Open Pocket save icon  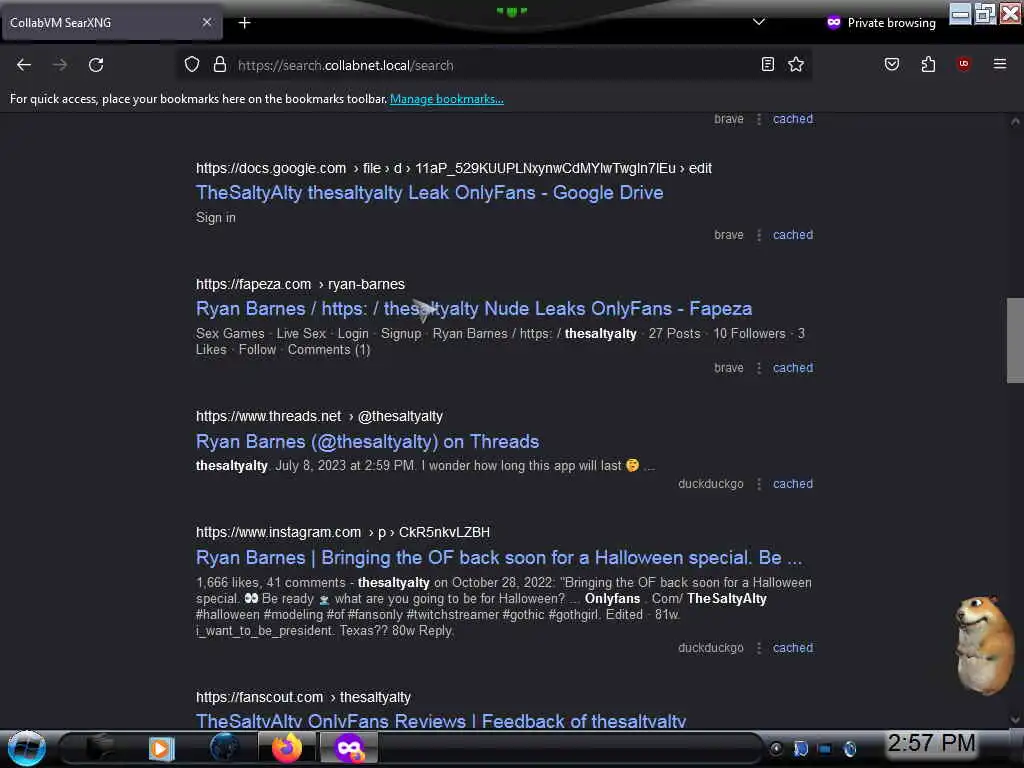[x=892, y=64]
